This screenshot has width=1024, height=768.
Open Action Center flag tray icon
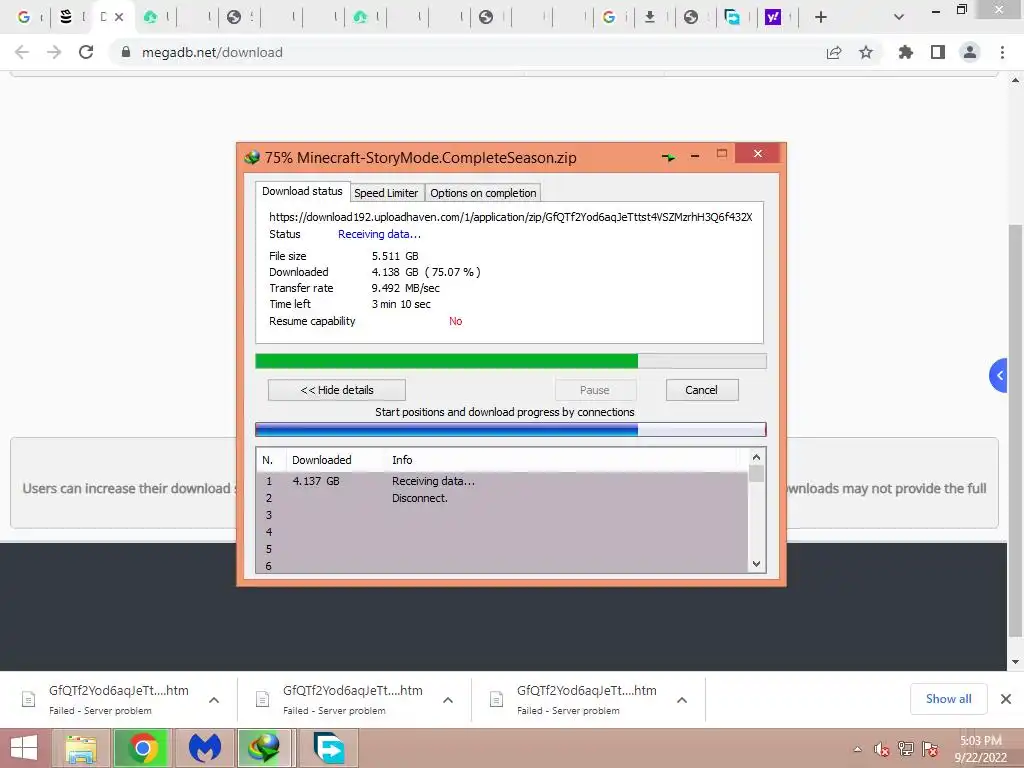click(x=930, y=749)
